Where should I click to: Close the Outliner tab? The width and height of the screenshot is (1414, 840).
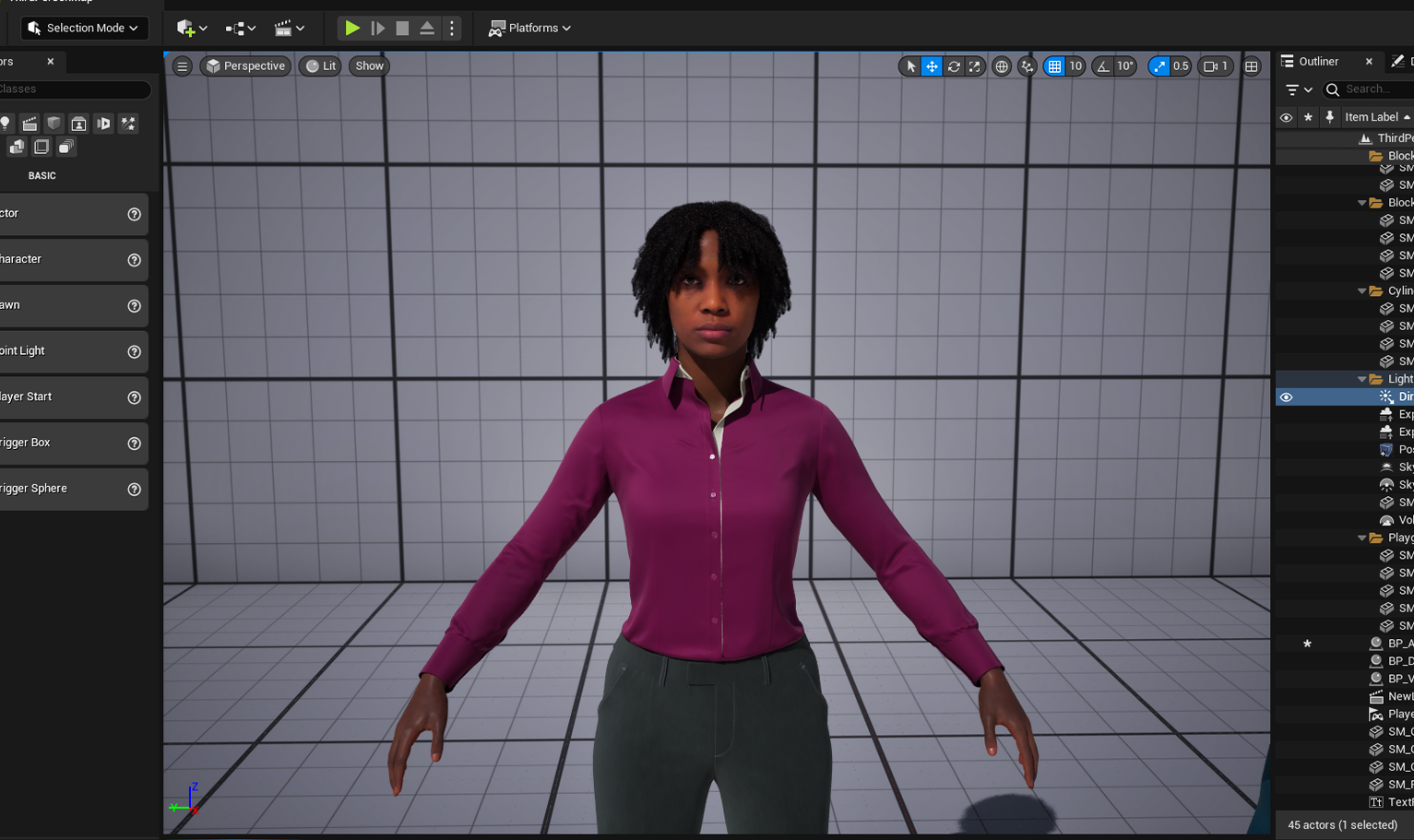pos(1369,61)
